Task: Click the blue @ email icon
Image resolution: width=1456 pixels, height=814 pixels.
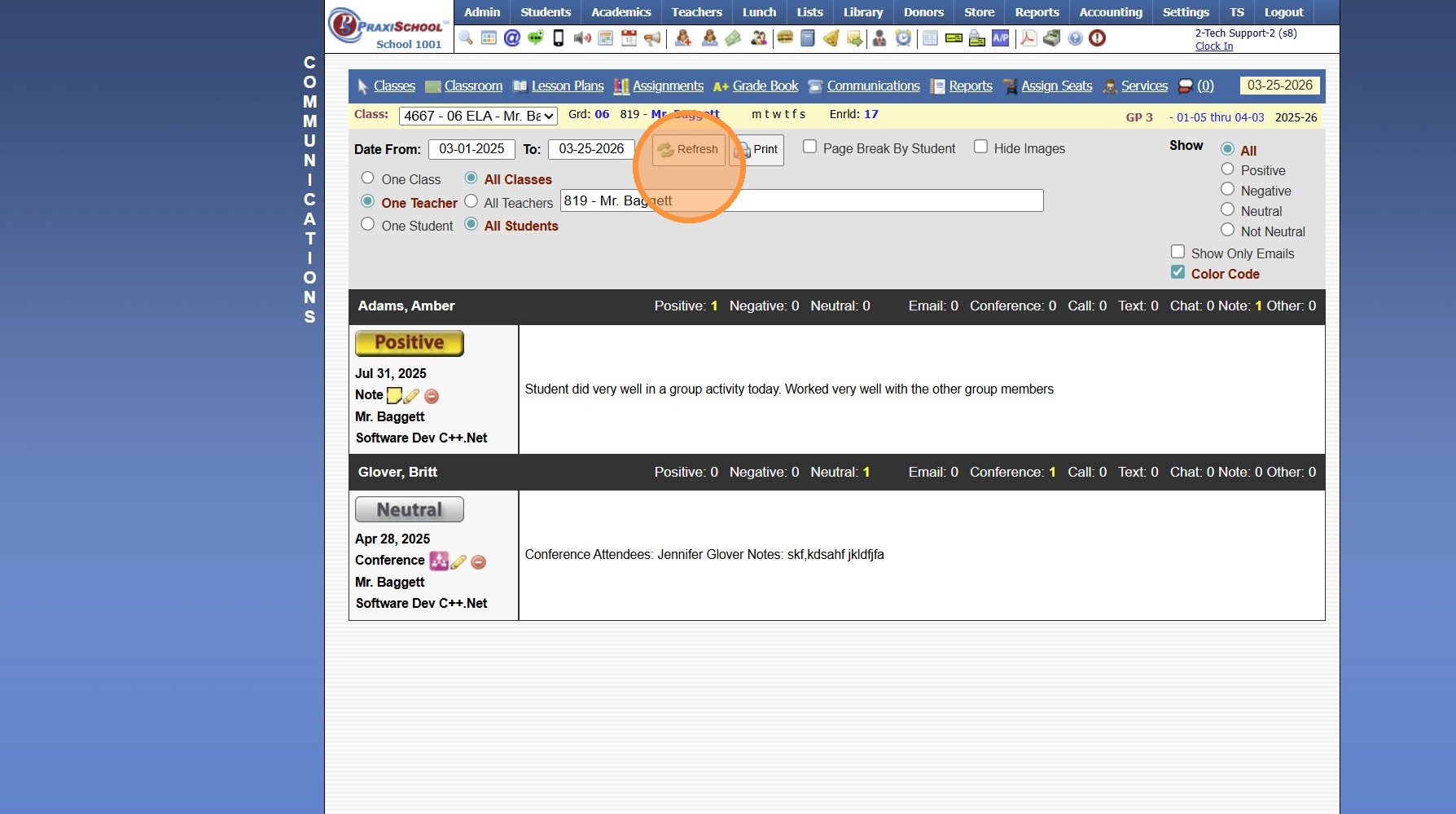Action: tap(512, 38)
